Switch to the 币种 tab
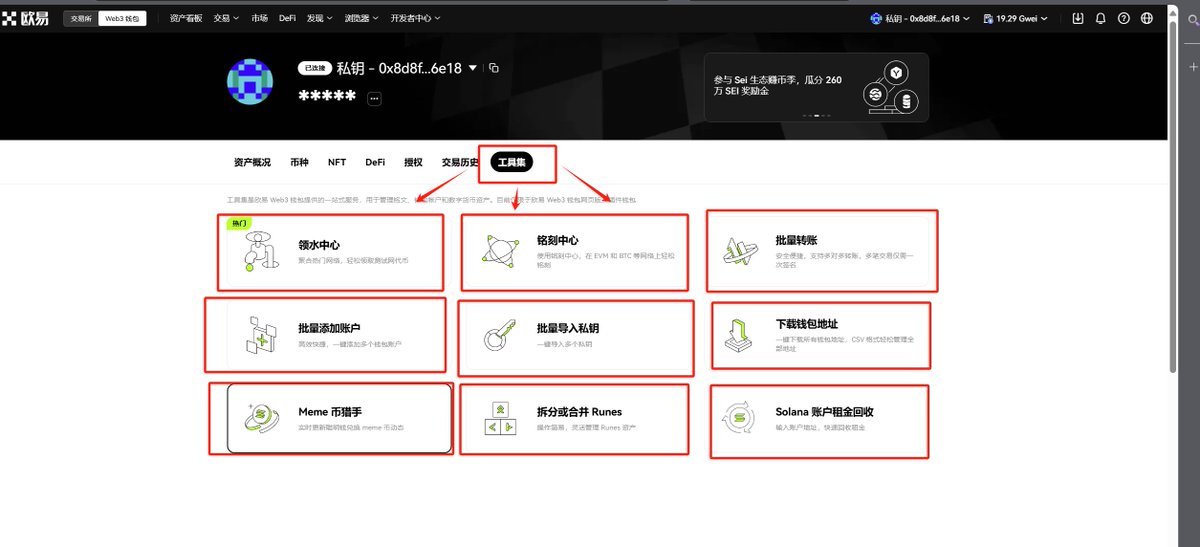This screenshot has height=547, width=1200. pyautogui.click(x=299, y=162)
